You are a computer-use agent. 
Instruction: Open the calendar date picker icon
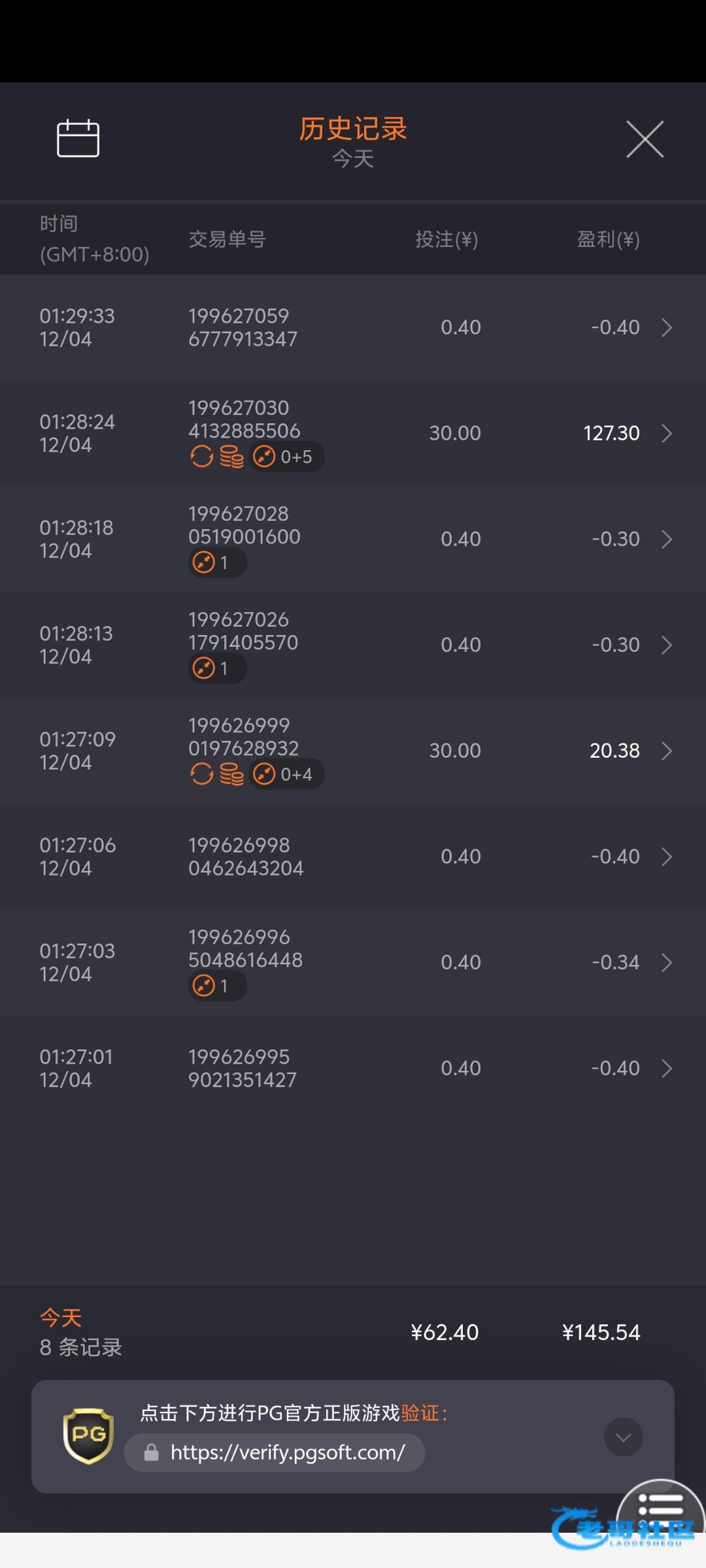click(78, 139)
